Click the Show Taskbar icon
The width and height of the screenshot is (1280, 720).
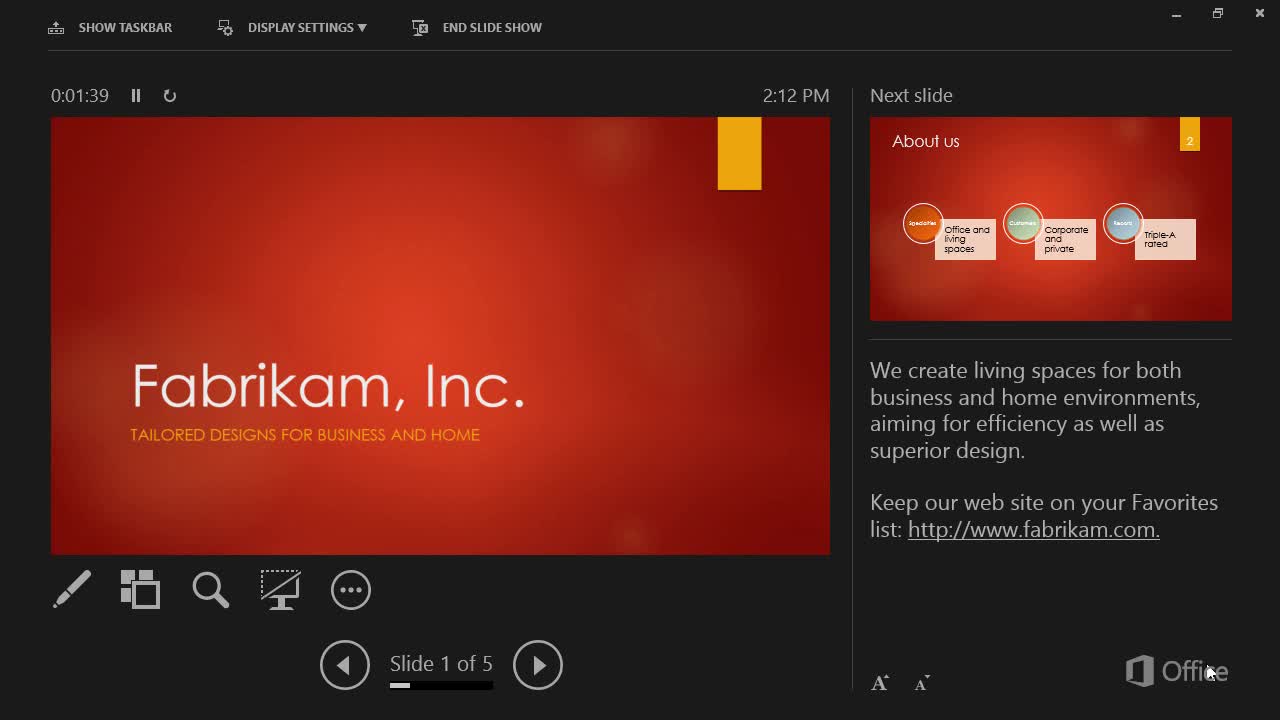[56, 28]
